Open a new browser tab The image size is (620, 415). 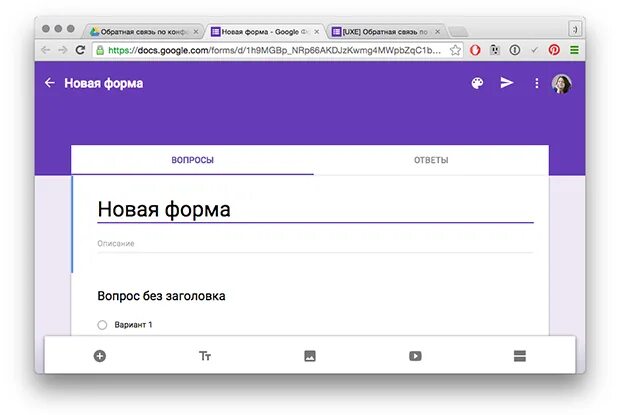[x=459, y=32]
